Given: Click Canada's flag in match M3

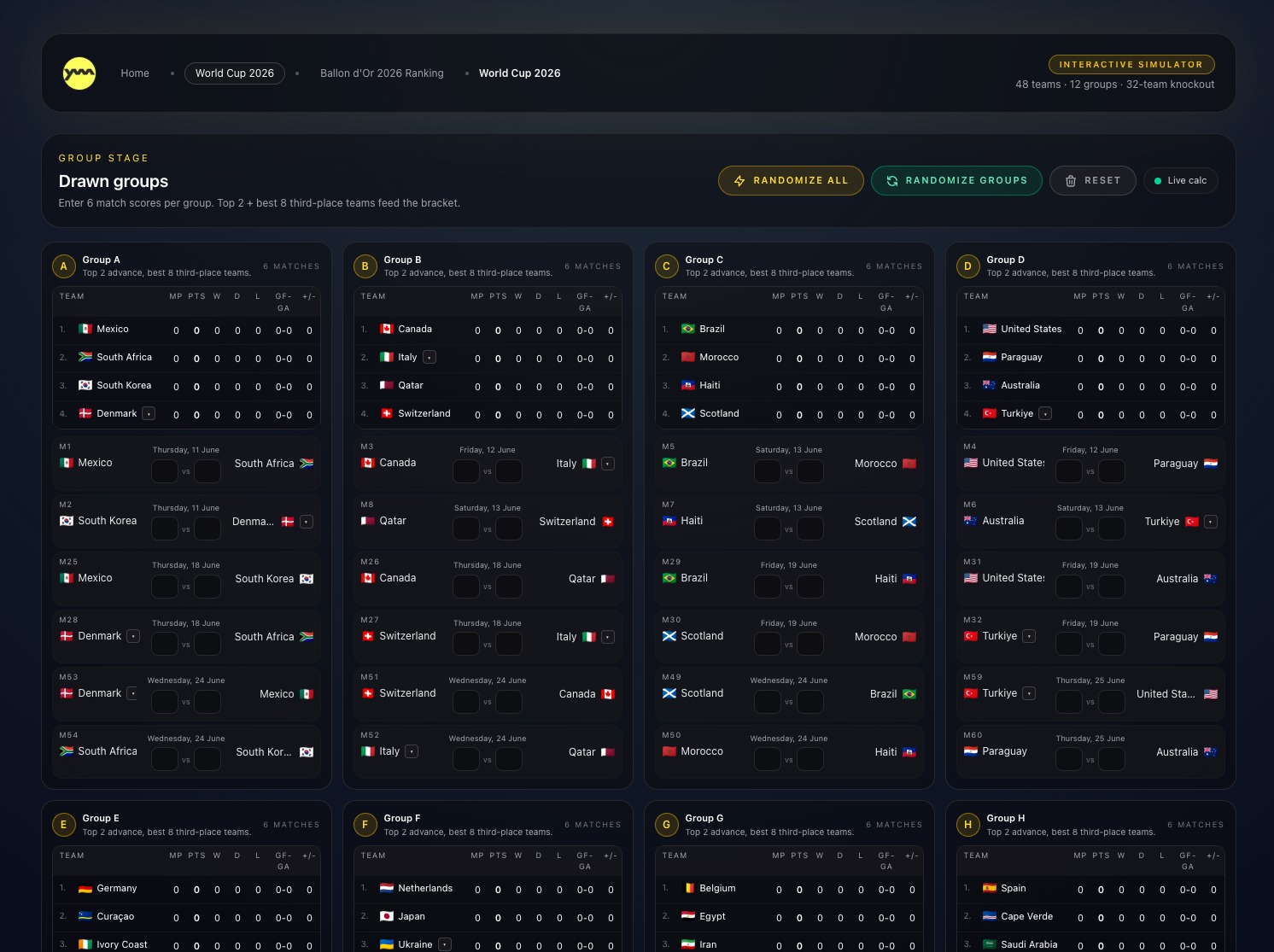Looking at the screenshot, I should pos(367,462).
